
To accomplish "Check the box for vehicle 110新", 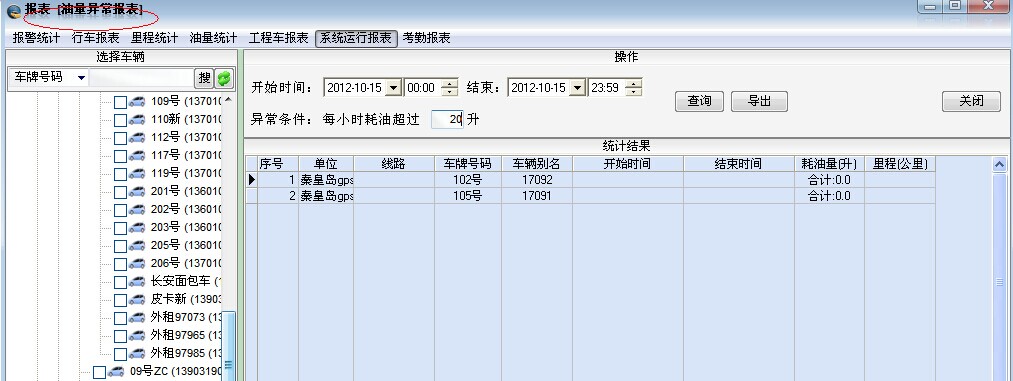I will (x=120, y=120).
